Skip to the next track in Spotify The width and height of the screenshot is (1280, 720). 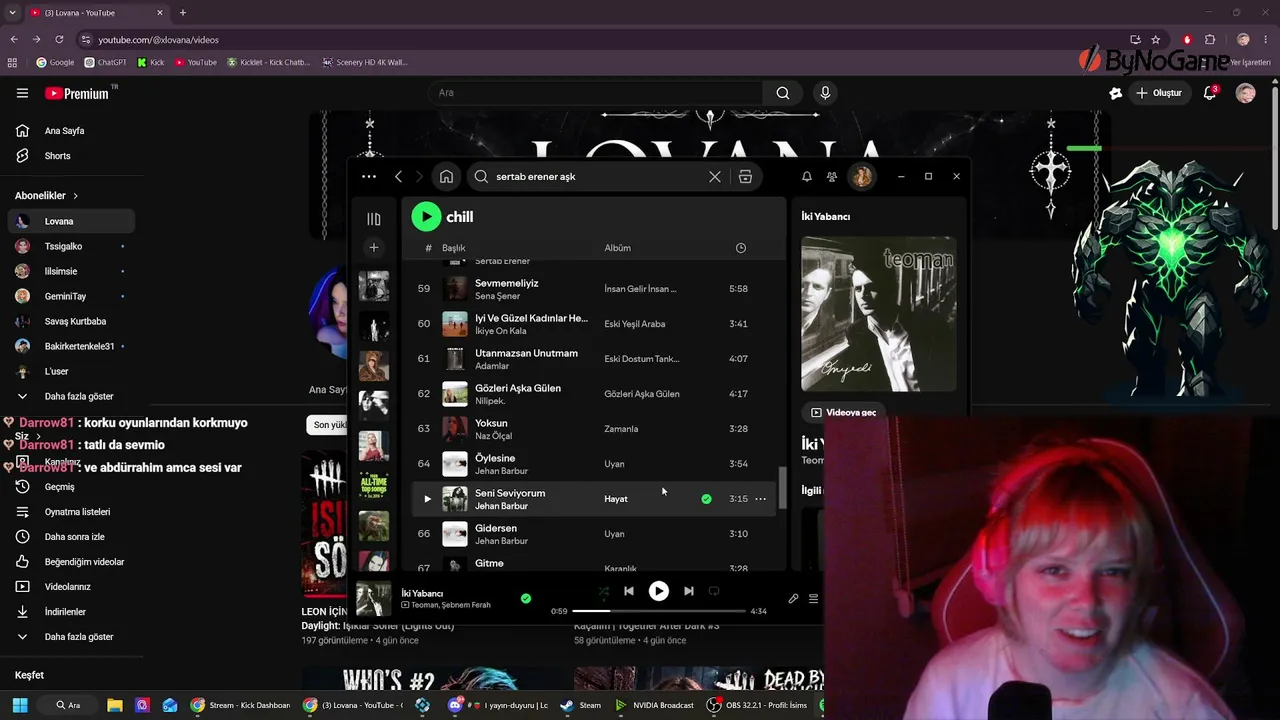pos(688,591)
